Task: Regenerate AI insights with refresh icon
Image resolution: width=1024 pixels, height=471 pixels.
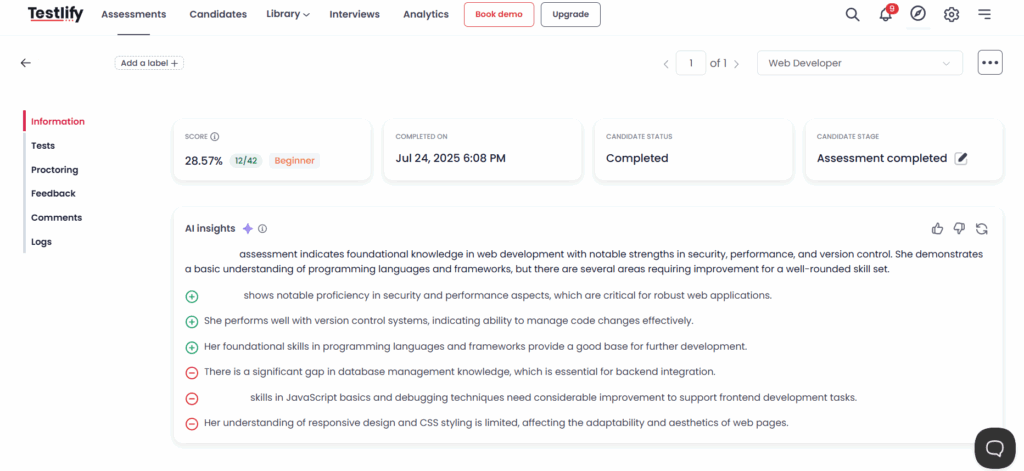Action: [982, 228]
